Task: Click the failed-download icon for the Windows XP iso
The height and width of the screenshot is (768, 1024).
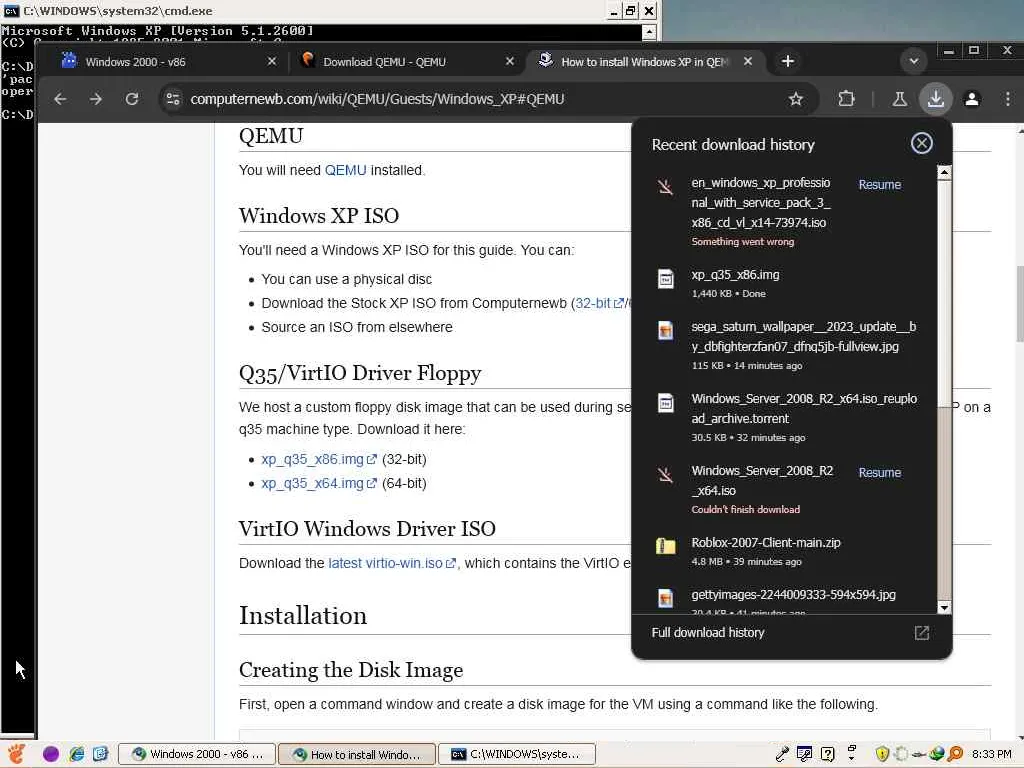Action: click(665, 187)
